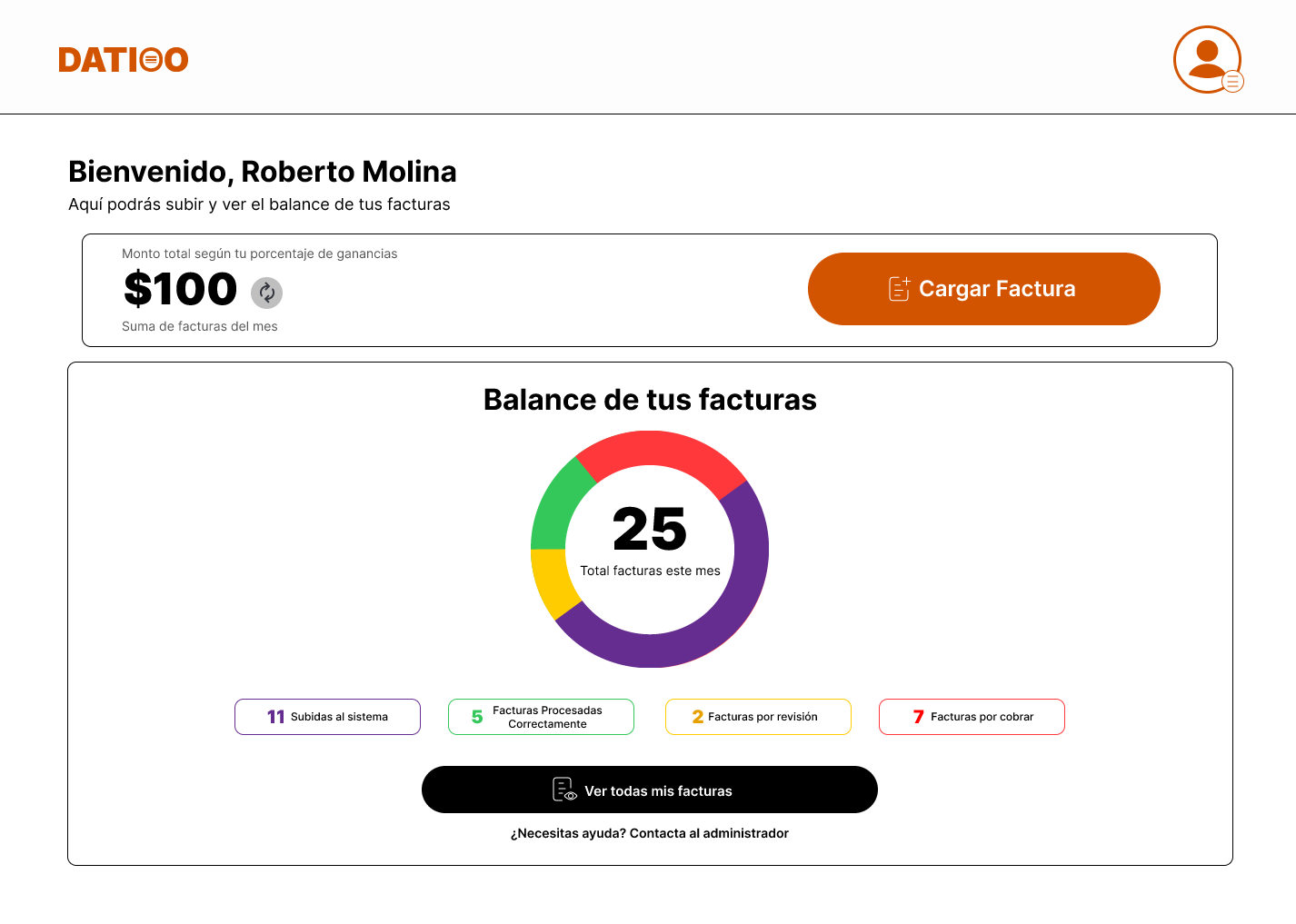Select the Facturas Procesadas Correctamente chip
Image resolution: width=1296 pixels, height=924 pixels.
point(541,717)
